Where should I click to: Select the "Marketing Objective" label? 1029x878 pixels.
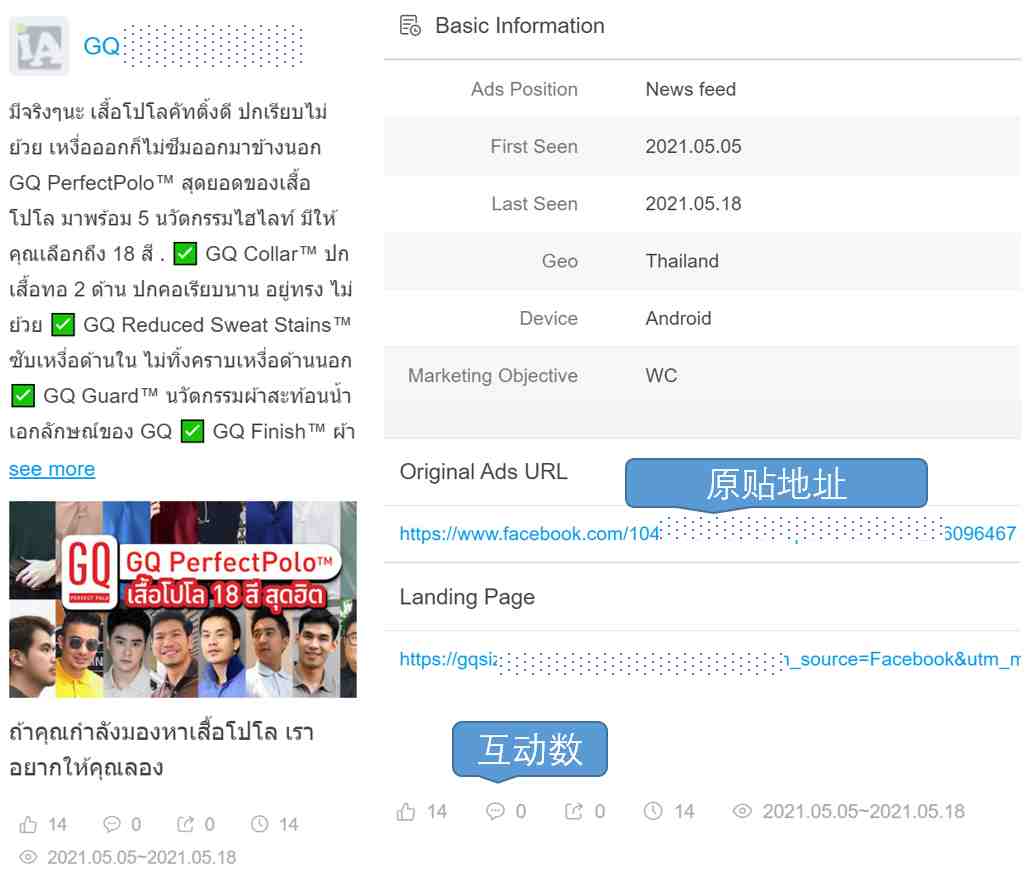[493, 375]
